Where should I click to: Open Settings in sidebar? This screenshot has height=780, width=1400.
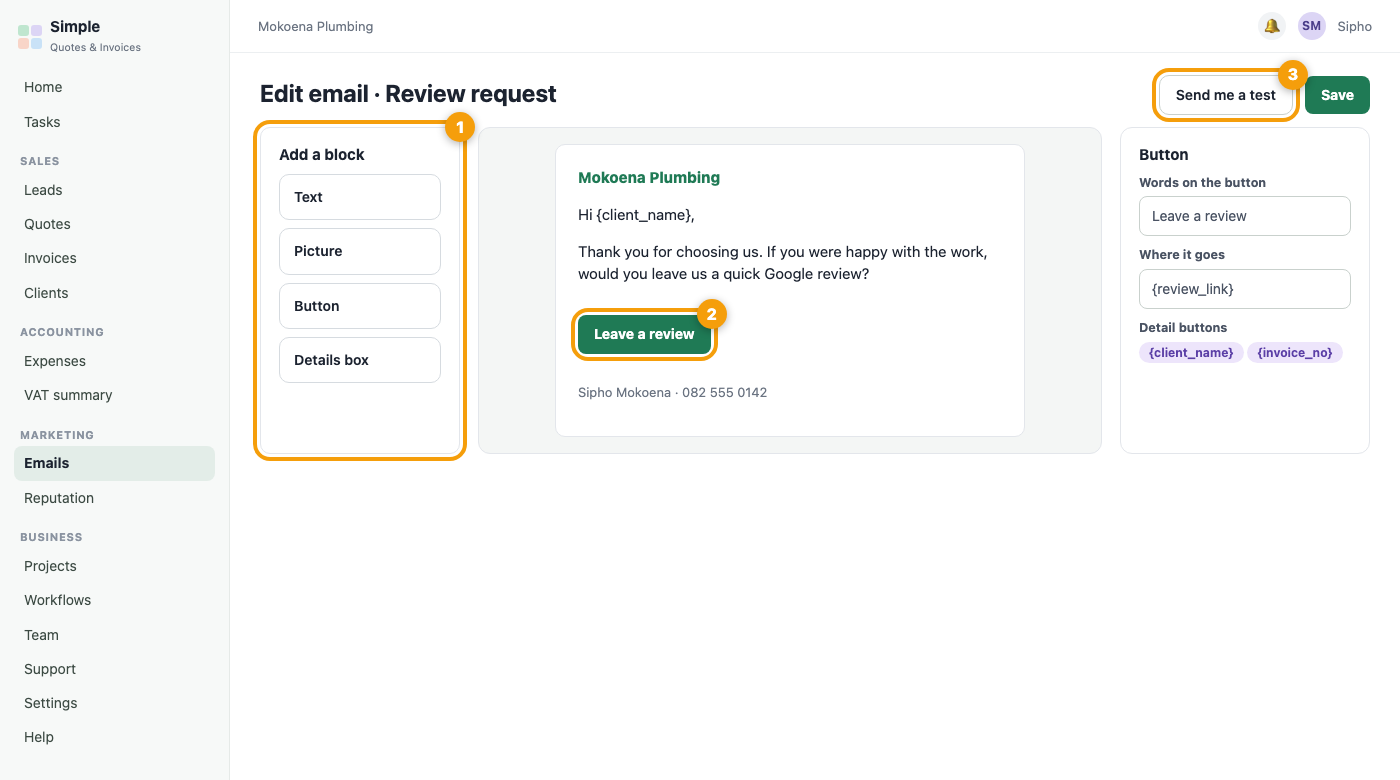tap(114, 703)
